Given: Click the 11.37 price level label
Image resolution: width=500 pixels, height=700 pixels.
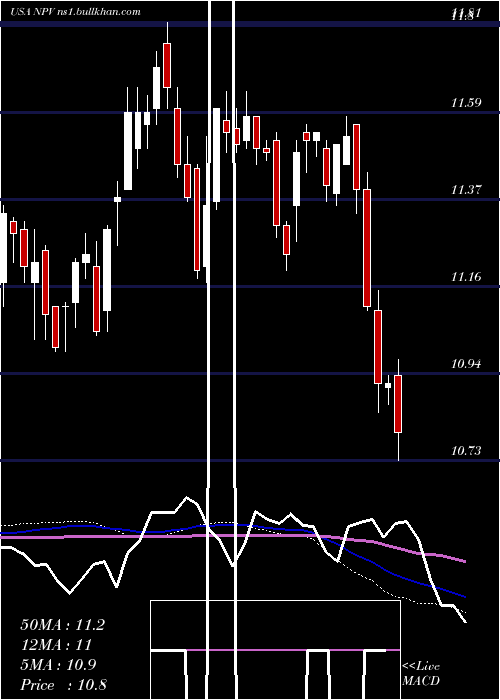Looking at the screenshot, I should 466,190.
